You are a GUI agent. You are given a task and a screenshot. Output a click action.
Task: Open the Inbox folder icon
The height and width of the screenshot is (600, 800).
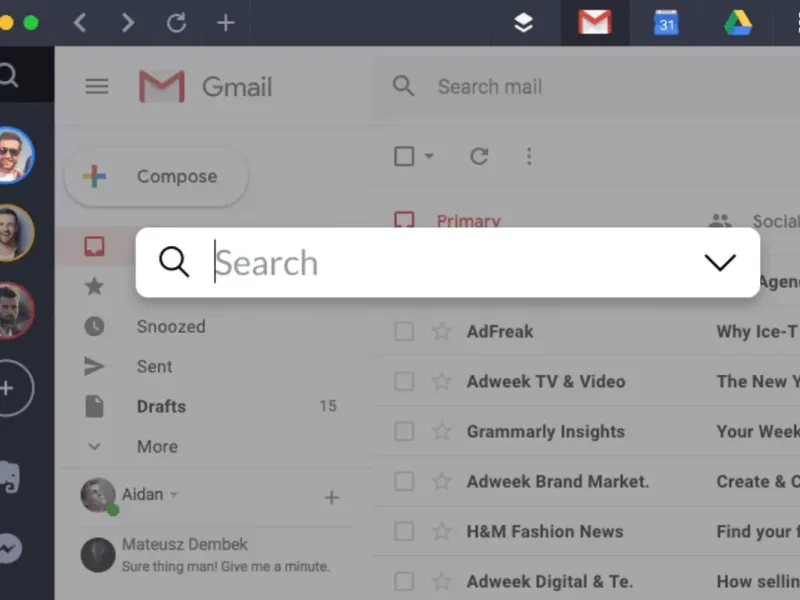tap(94, 246)
